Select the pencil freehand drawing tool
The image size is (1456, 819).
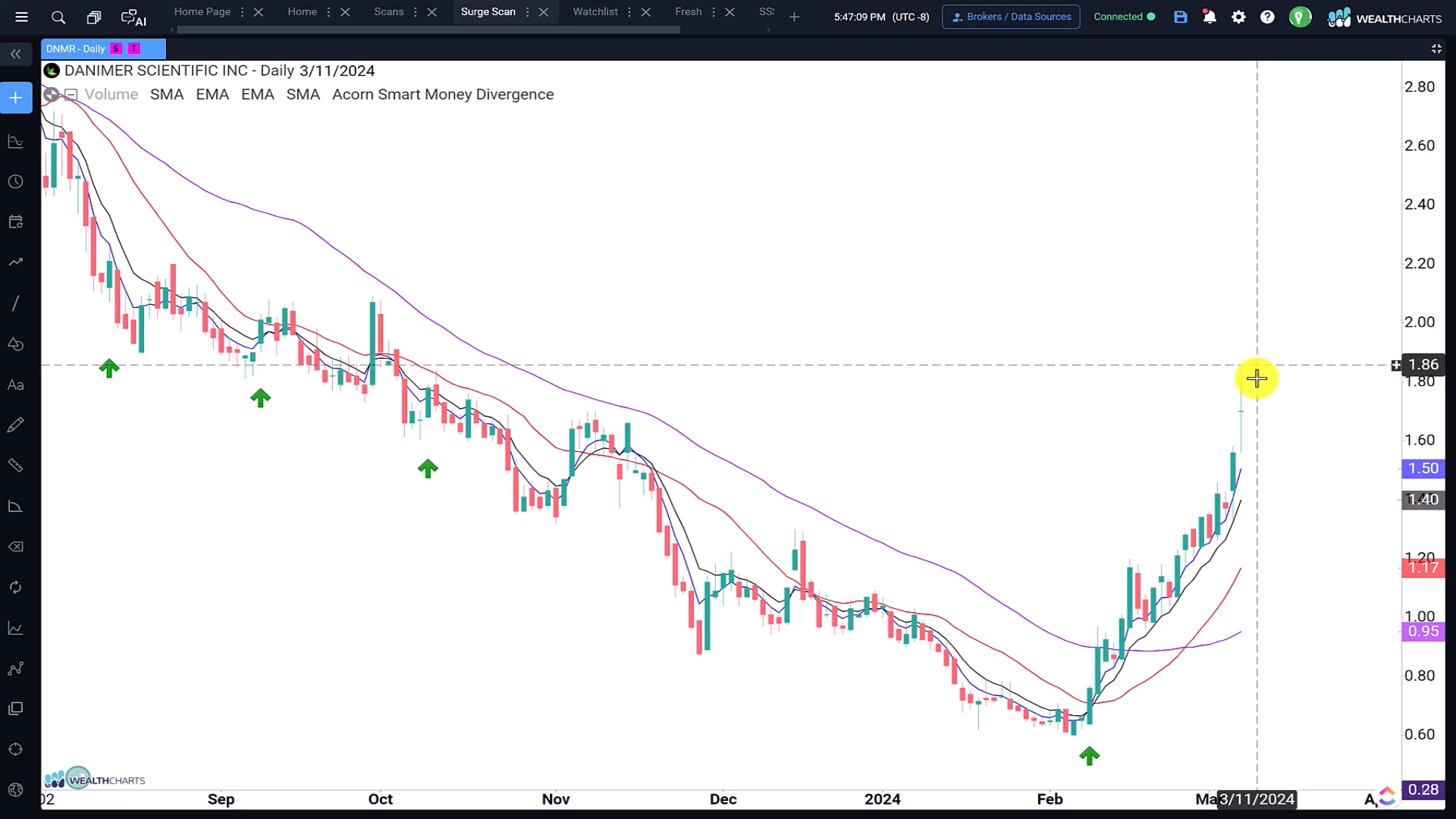(x=16, y=425)
